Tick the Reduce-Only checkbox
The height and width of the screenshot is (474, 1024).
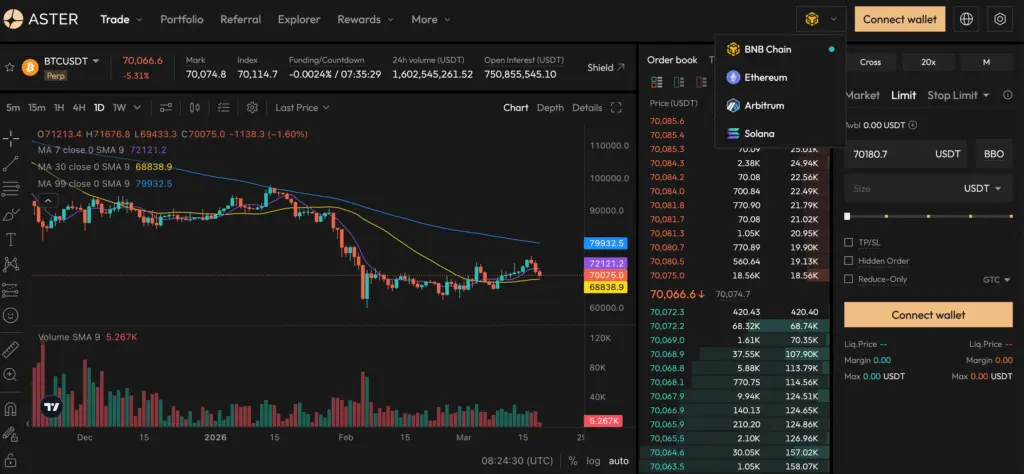pos(848,279)
